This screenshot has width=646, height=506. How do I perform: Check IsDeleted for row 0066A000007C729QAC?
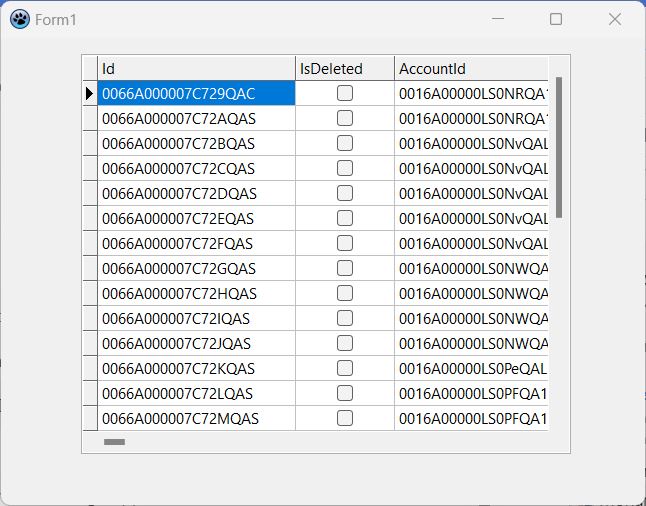tap(345, 93)
